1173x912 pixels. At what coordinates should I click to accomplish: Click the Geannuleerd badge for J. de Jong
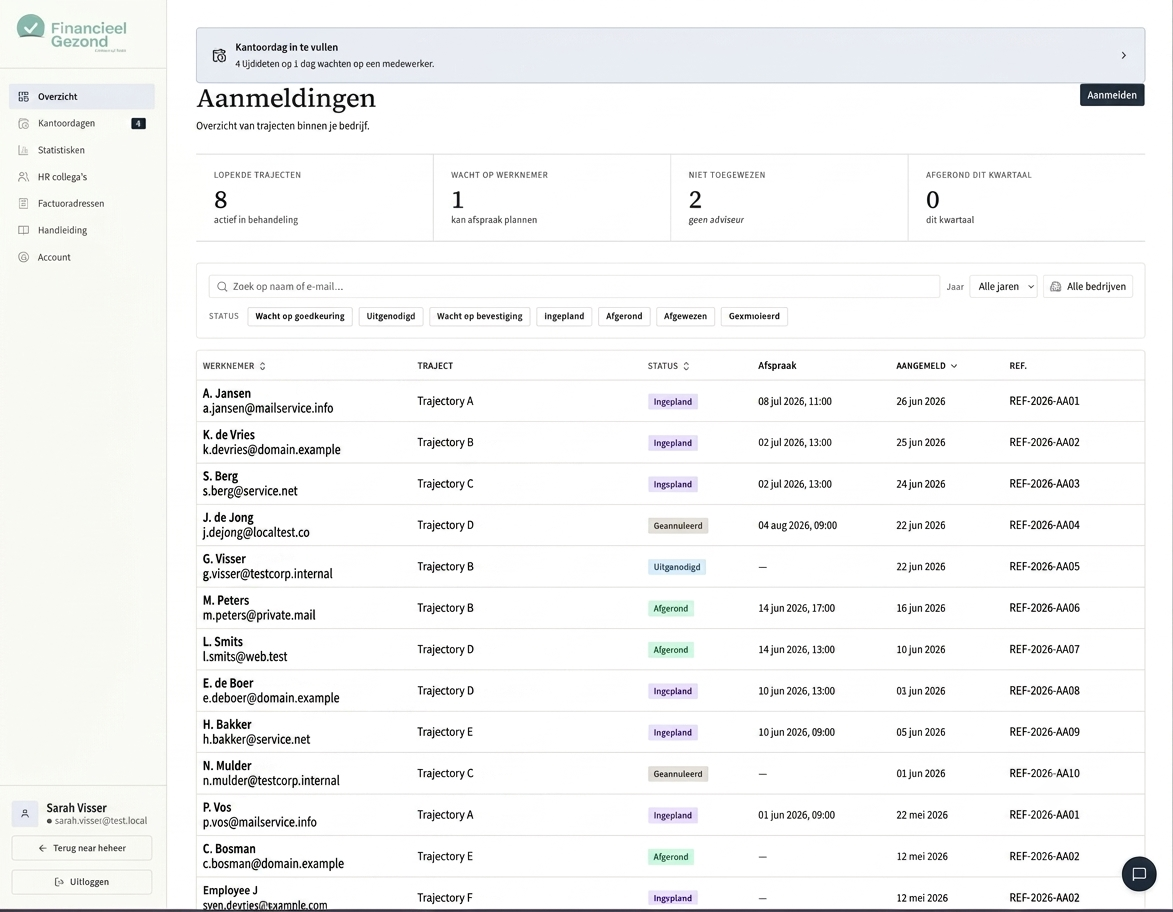678,526
